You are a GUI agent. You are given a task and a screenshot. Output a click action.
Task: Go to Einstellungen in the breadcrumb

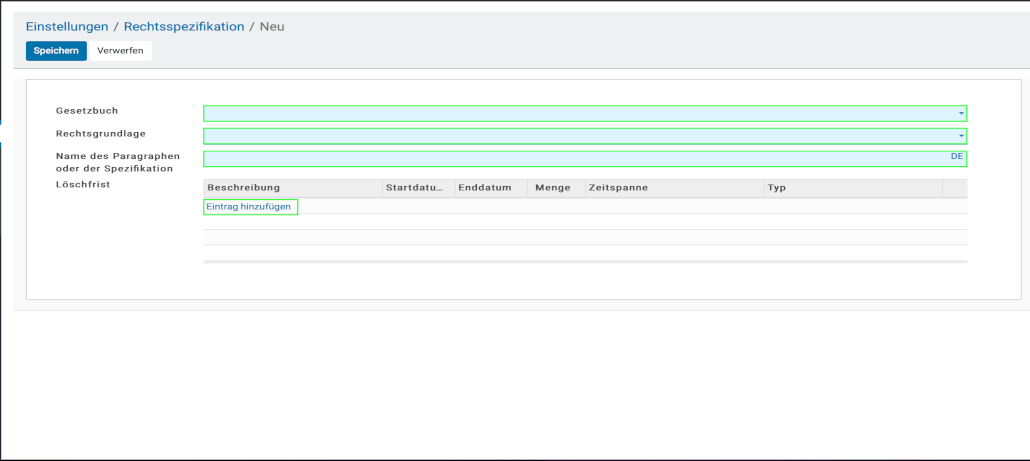(67, 27)
